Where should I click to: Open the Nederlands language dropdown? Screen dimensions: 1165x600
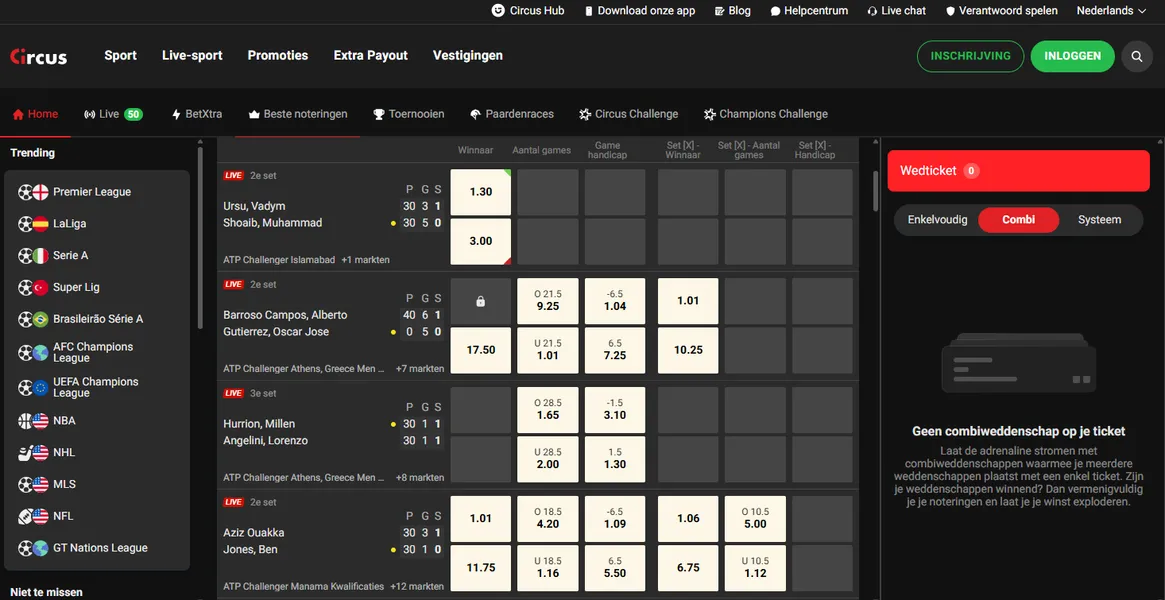pyautogui.click(x=1111, y=11)
